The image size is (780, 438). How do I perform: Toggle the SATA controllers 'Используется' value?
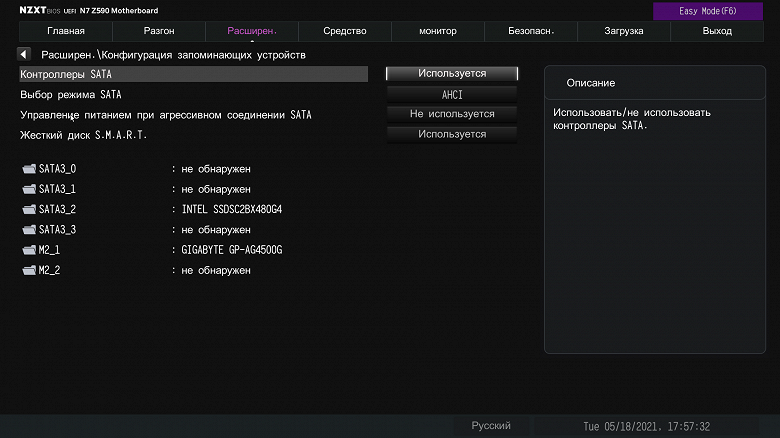[x=452, y=74]
